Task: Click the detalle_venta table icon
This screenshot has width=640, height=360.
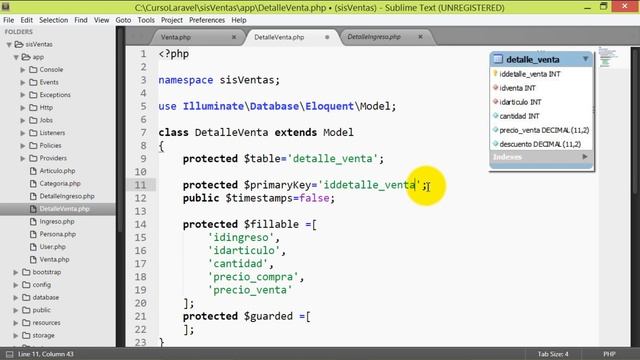Action: 498,59
